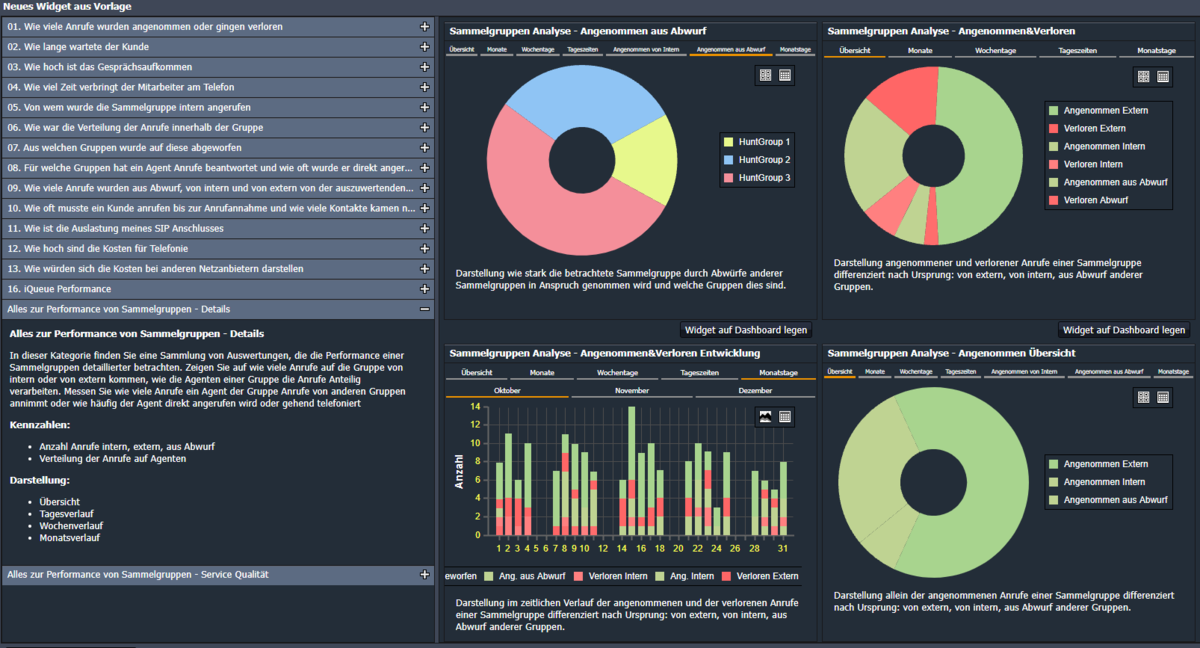Click the chart image icon in Entwicklung widget
This screenshot has width=1200, height=648.
[x=766, y=416]
